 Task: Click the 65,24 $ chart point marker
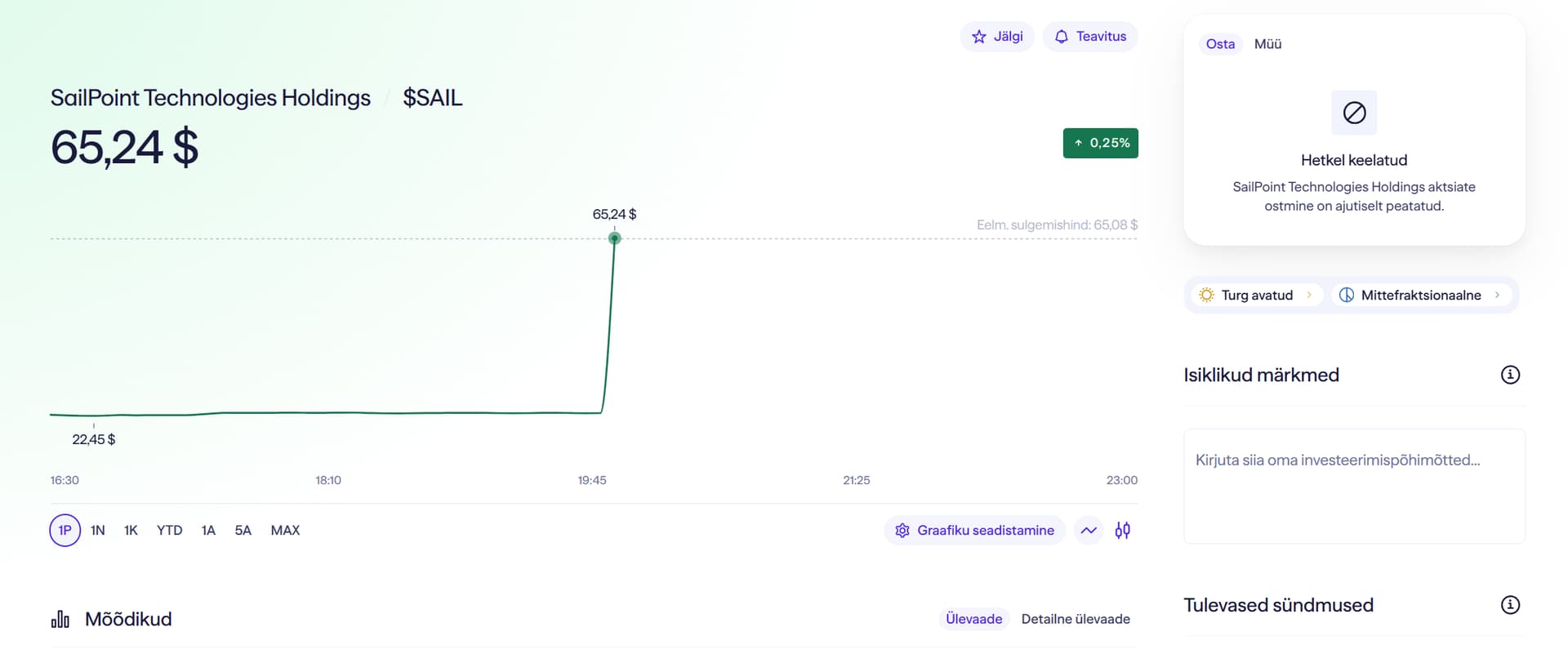[x=615, y=238]
